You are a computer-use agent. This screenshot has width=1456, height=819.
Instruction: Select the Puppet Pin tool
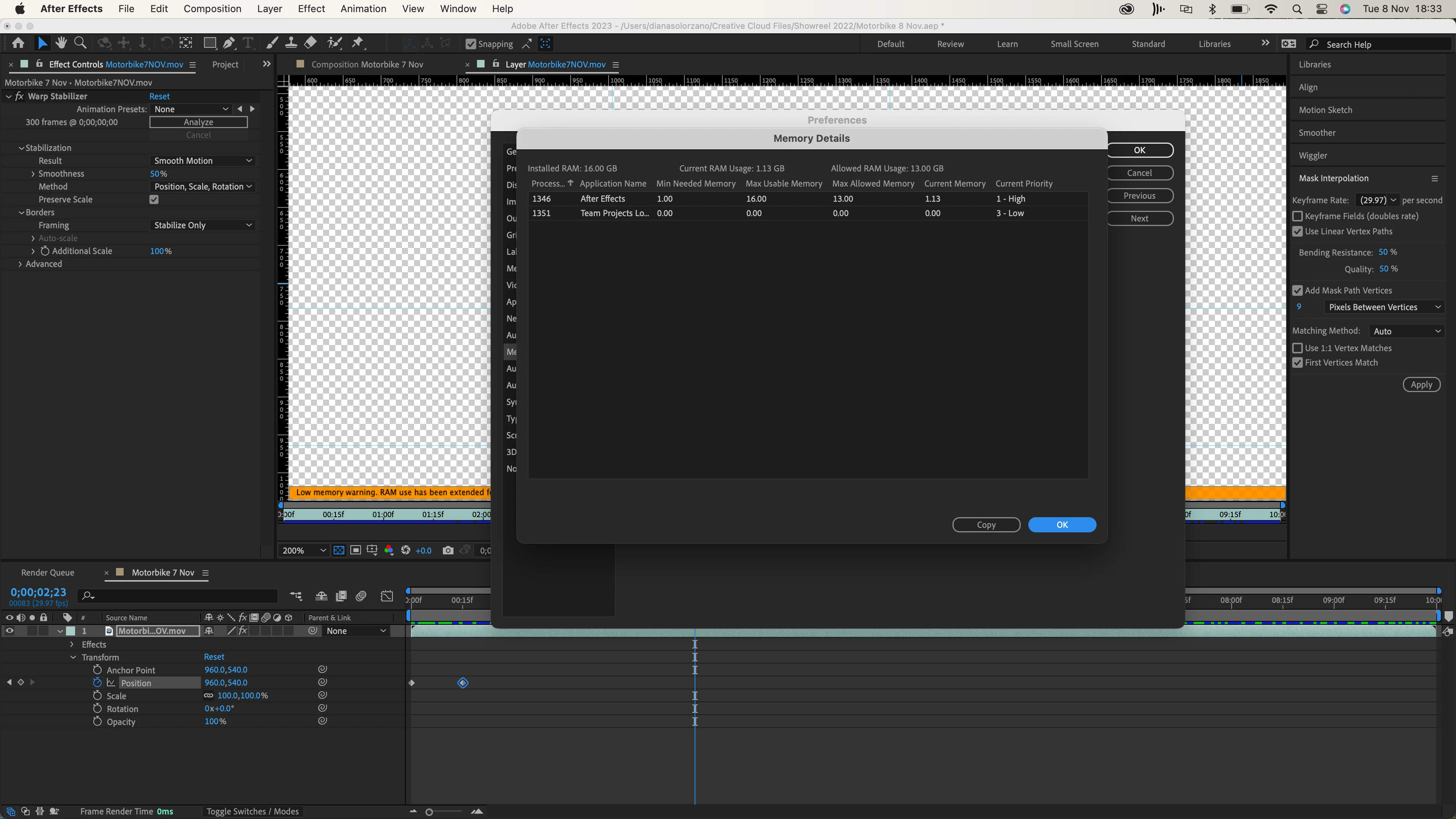357,43
